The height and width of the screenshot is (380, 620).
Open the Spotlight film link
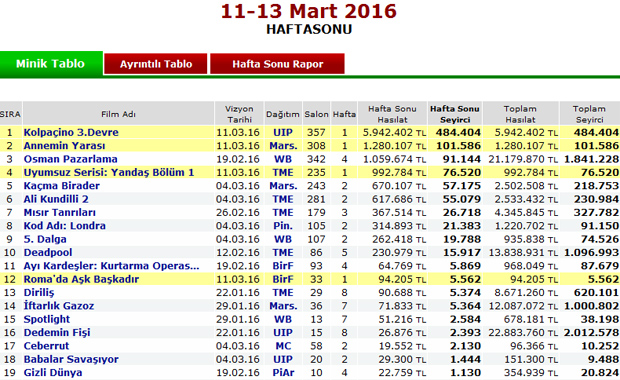coord(47,320)
